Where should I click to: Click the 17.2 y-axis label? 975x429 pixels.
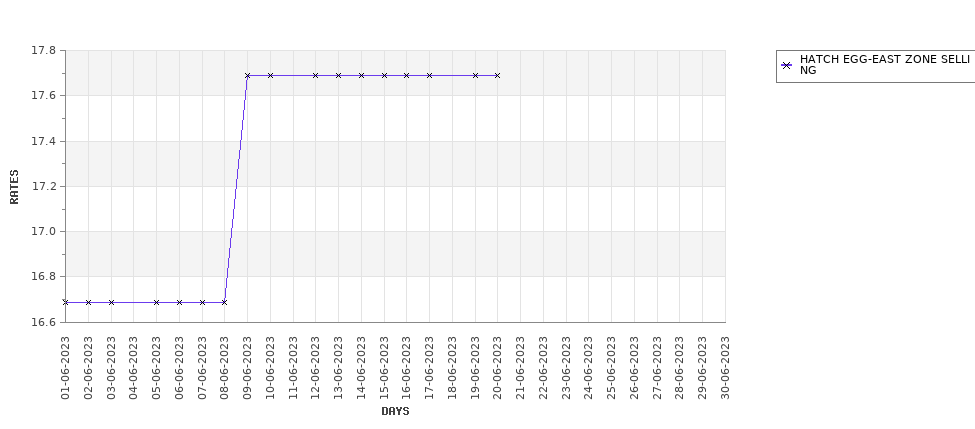point(43,187)
